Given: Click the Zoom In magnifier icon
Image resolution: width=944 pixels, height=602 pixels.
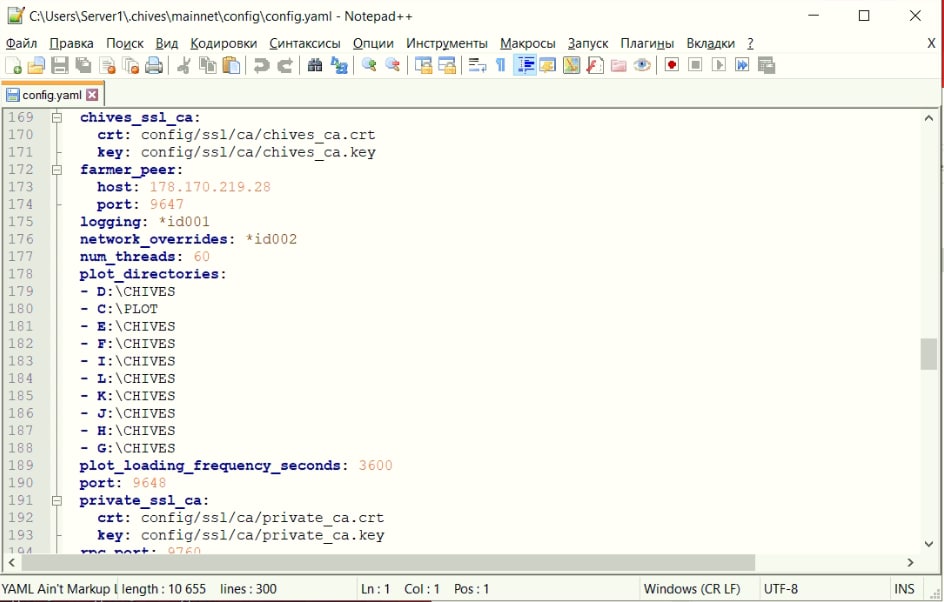Looking at the screenshot, I should (x=369, y=66).
